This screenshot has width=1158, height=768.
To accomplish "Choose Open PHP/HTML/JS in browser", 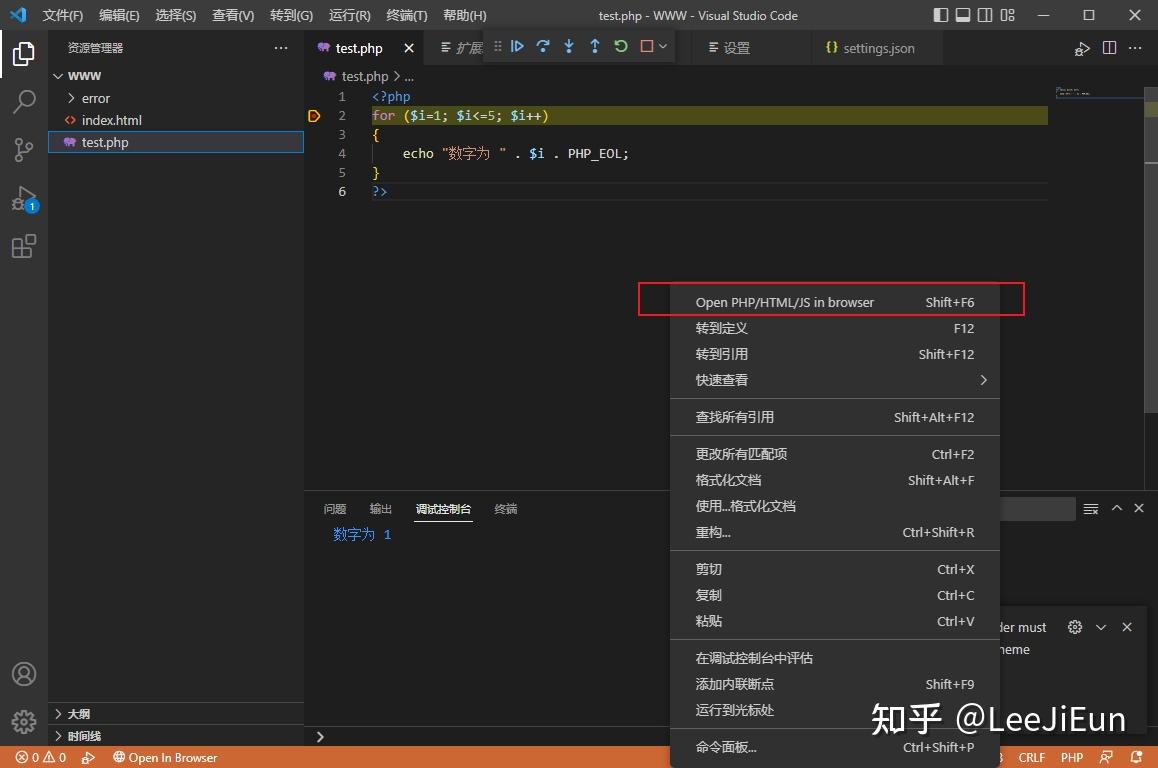I will 783,301.
